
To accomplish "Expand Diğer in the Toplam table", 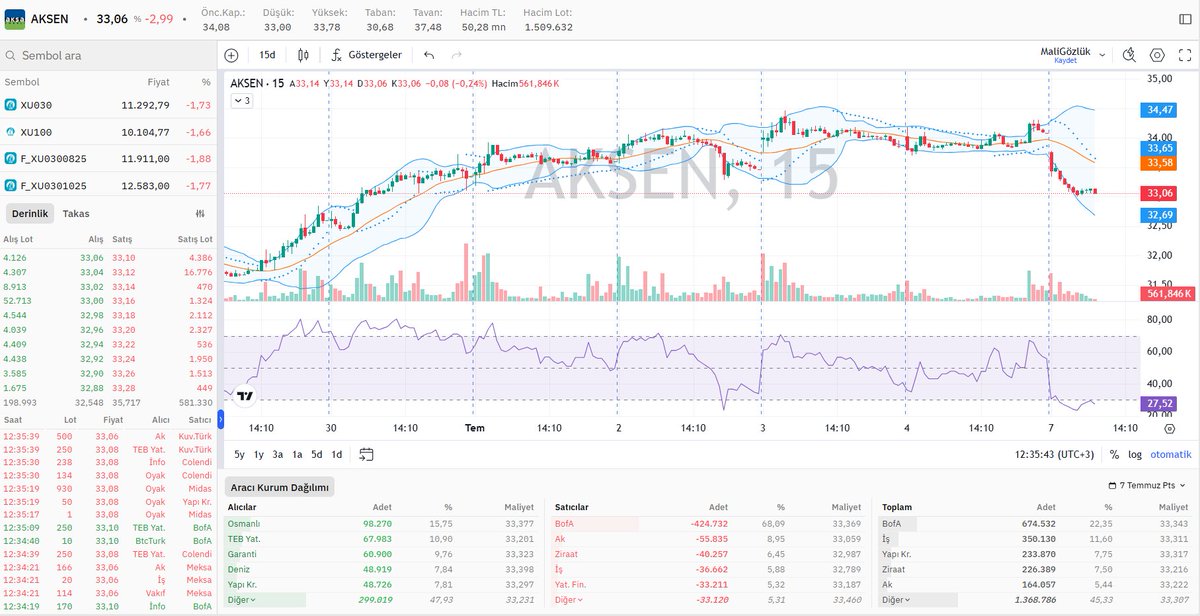I will [897, 600].
